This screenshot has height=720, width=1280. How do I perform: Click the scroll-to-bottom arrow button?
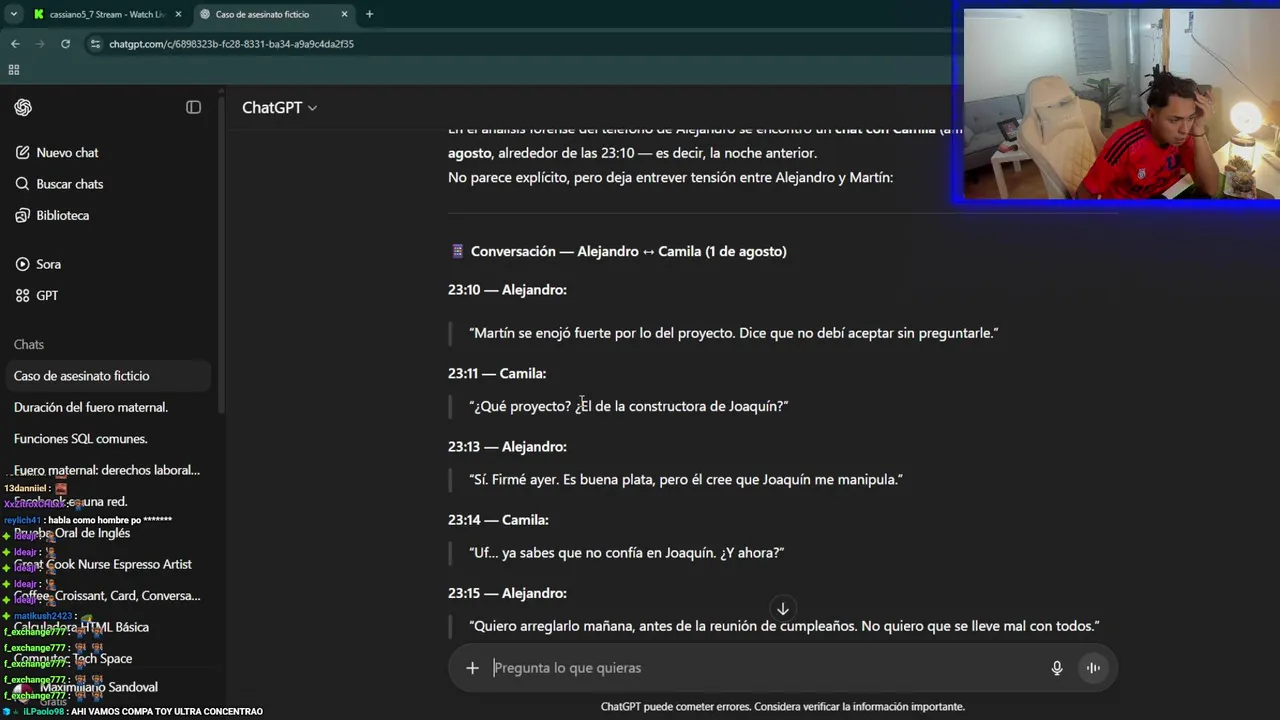click(783, 609)
